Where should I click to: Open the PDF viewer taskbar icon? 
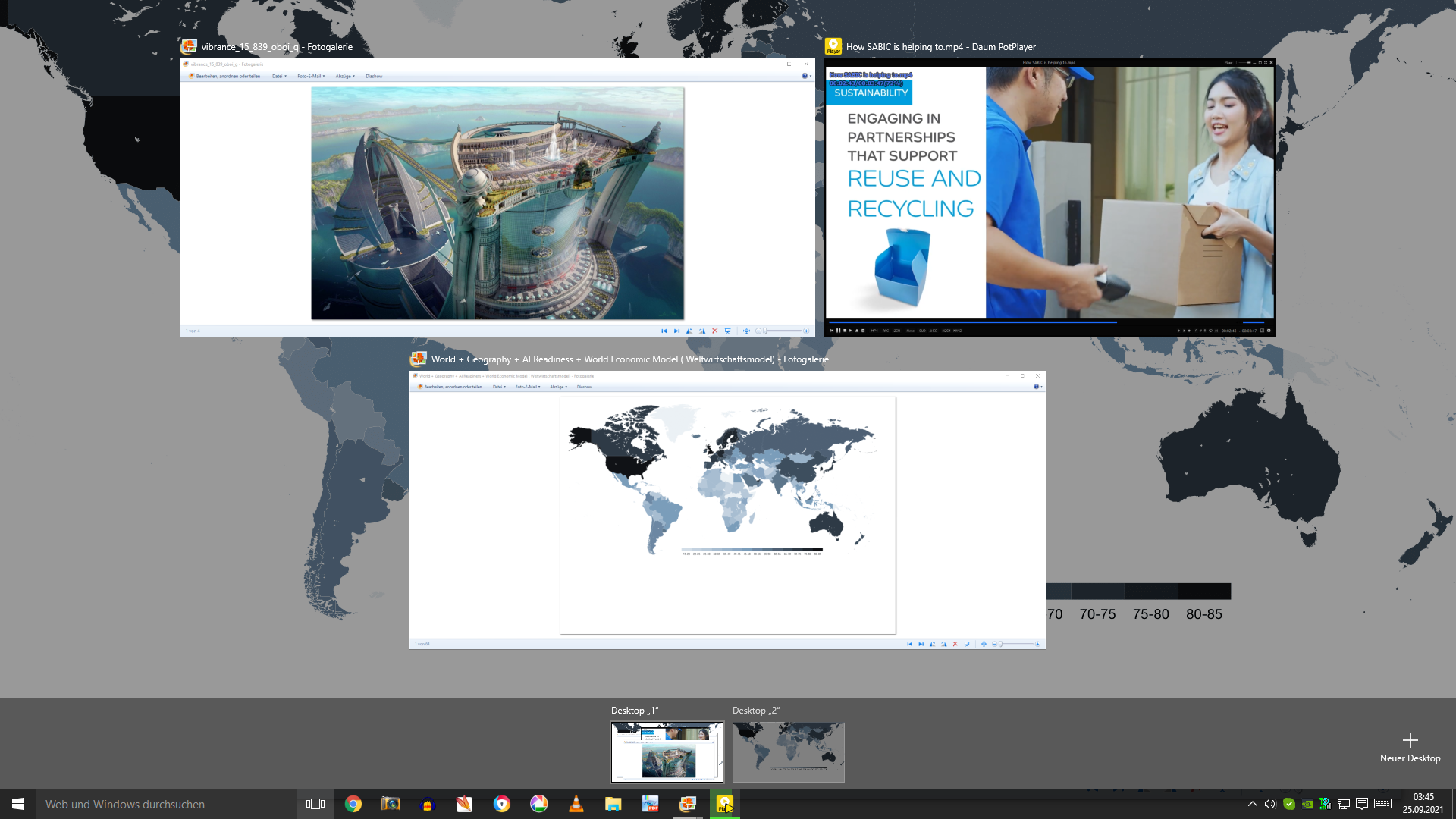pyautogui.click(x=651, y=804)
